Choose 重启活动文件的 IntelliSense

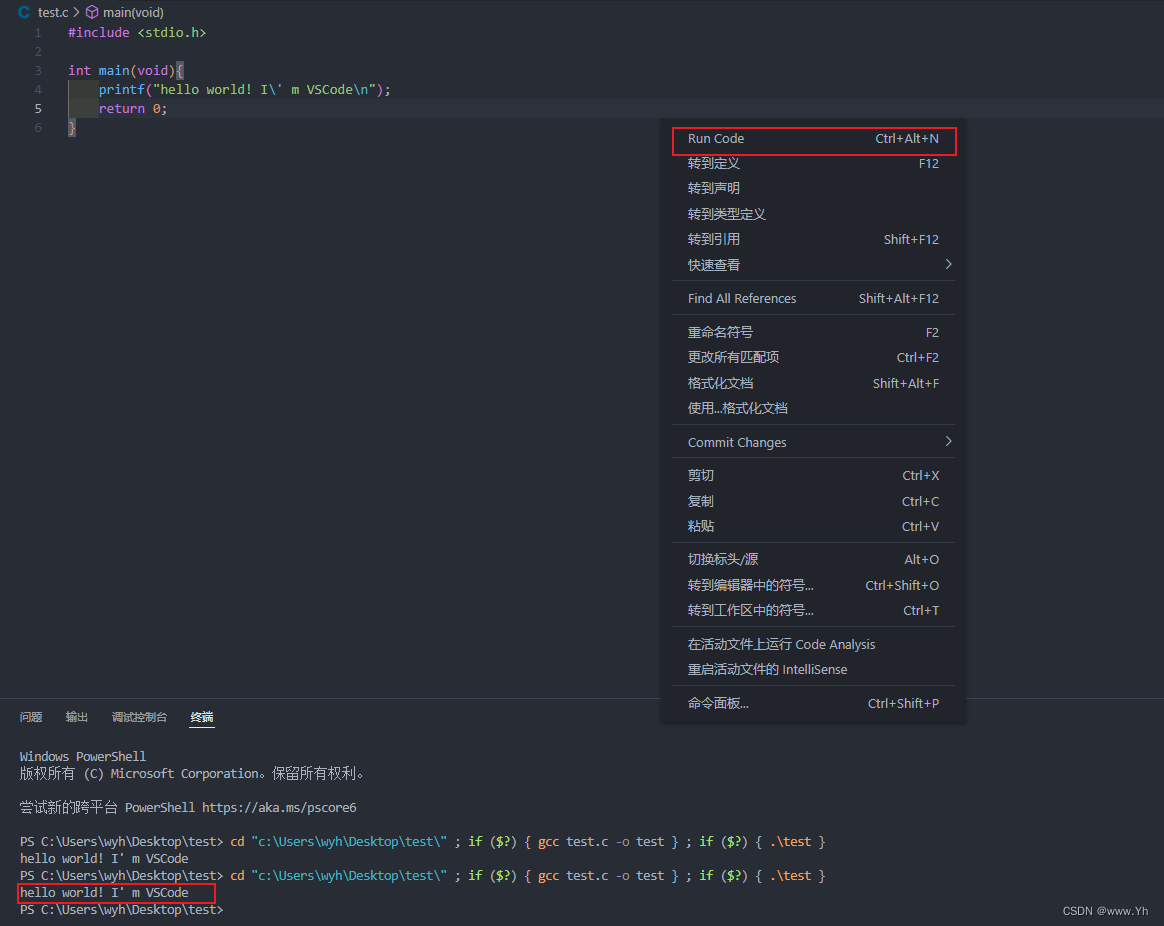pyautogui.click(x=814, y=670)
